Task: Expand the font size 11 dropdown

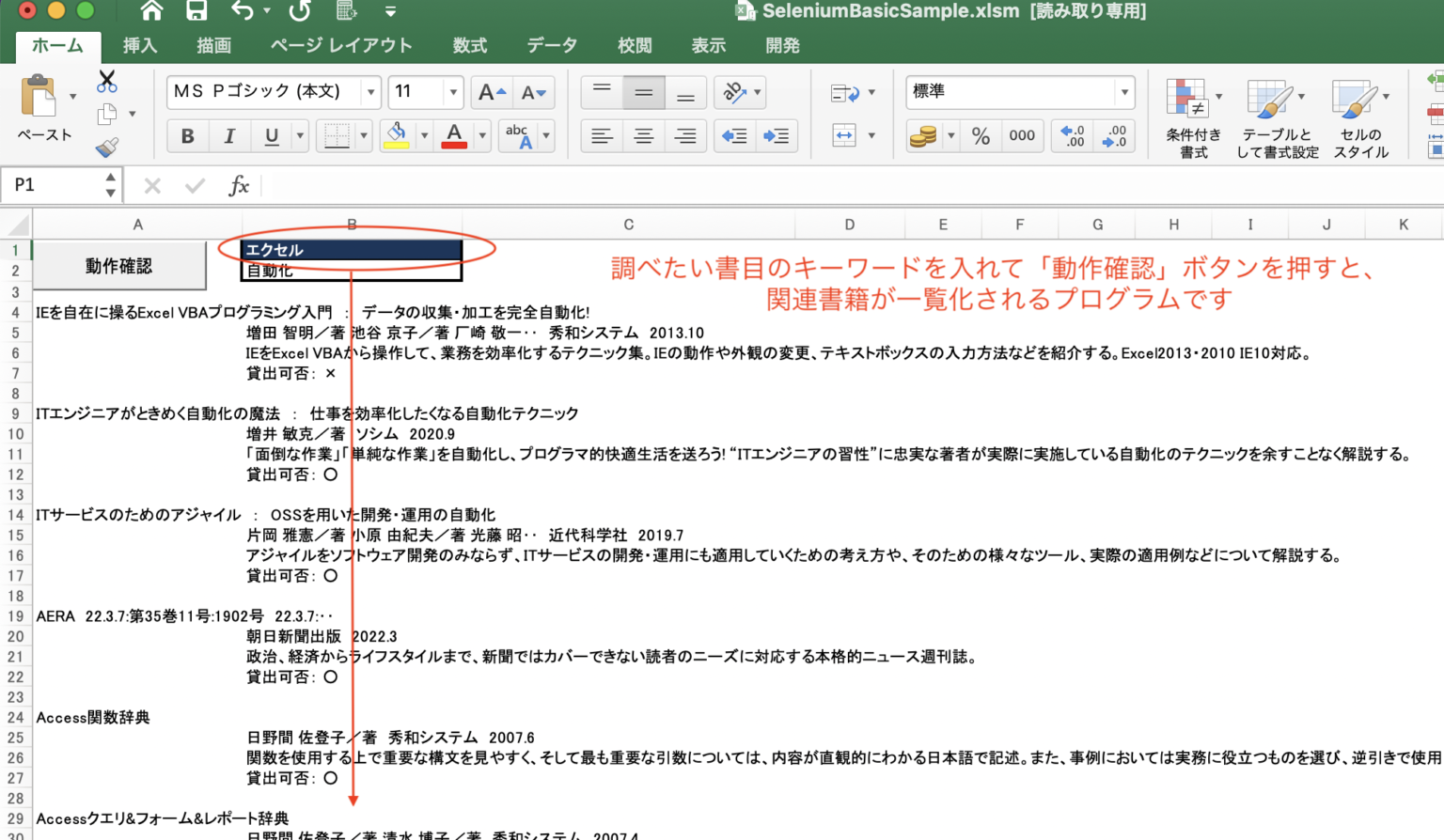Action: pyautogui.click(x=453, y=92)
